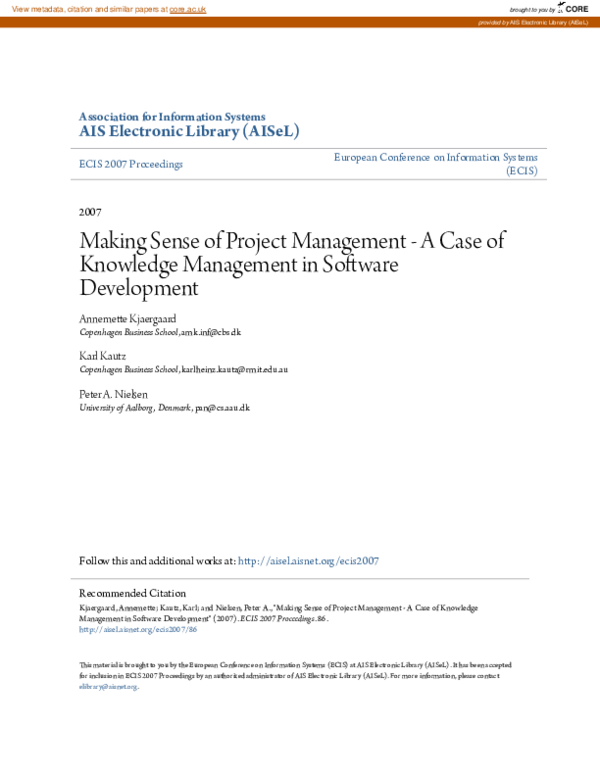600x776 pixels.
Task: Open the core.ac.uk link in top banner
Action: click(x=188, y=9)
